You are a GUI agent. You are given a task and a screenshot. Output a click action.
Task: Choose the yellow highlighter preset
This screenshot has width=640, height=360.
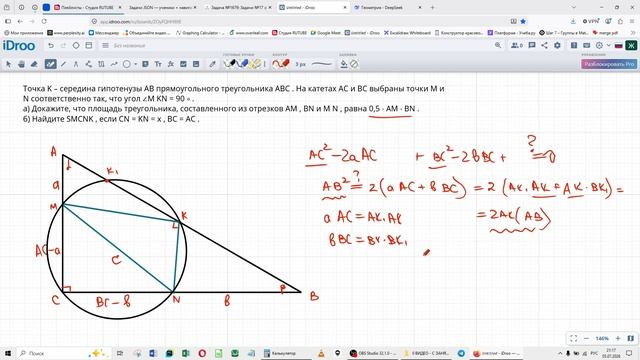[x=256, y=64]
